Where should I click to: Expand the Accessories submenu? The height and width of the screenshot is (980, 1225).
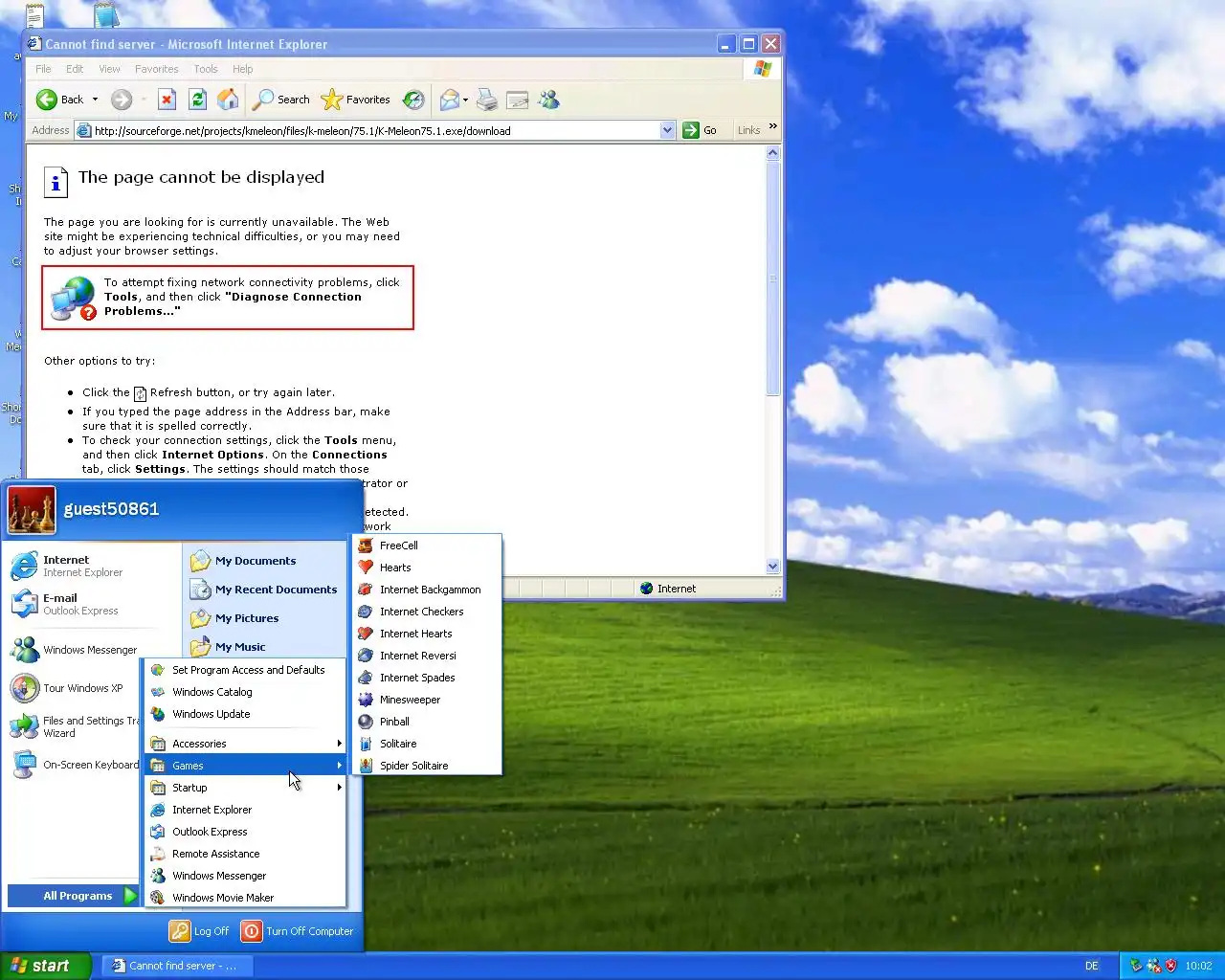pyautogui.click(x=245, y=744)
